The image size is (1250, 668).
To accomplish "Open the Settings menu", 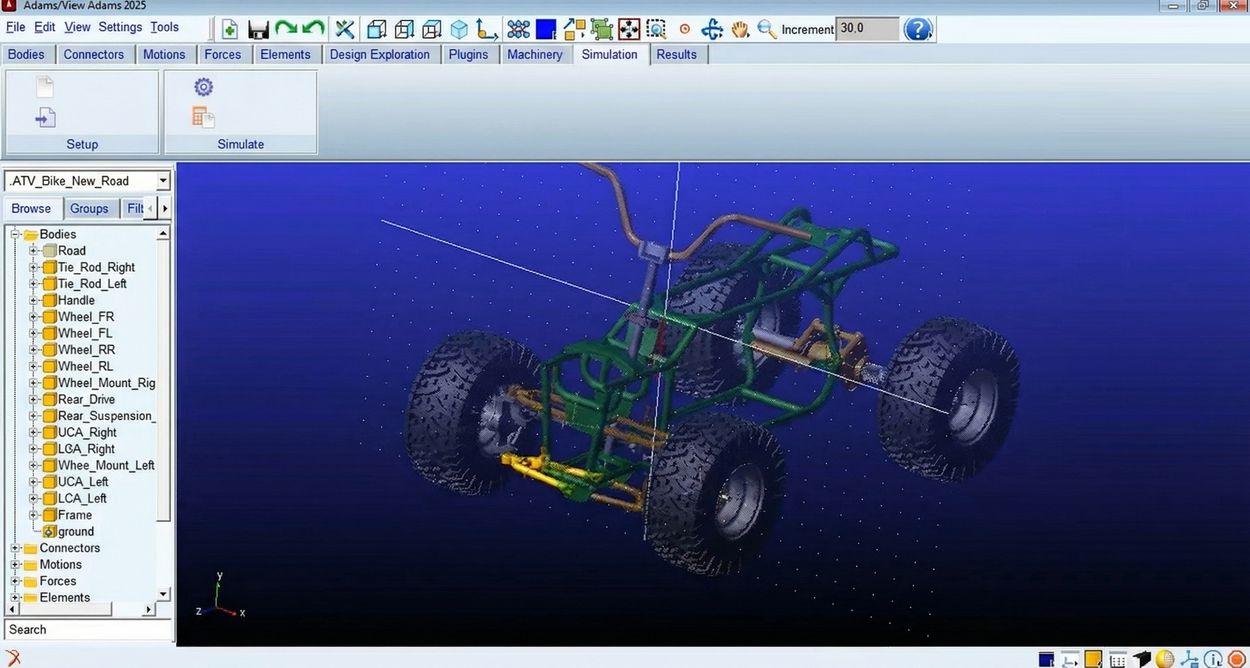I will [120, 27].
